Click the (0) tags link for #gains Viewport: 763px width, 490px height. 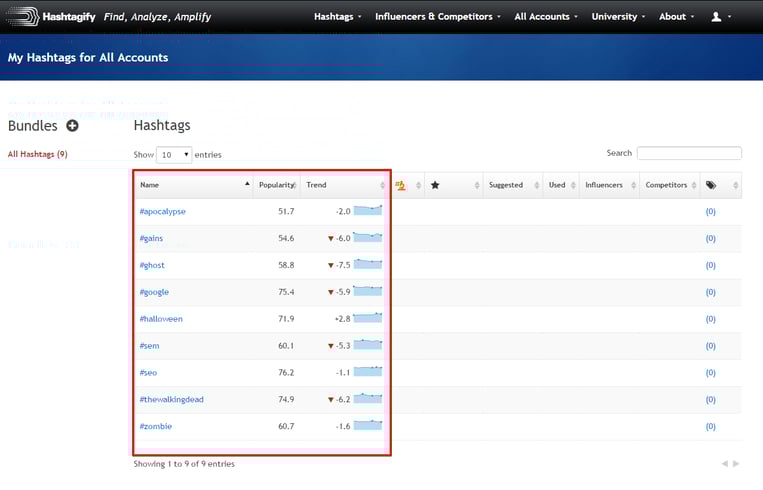(710, 238)
